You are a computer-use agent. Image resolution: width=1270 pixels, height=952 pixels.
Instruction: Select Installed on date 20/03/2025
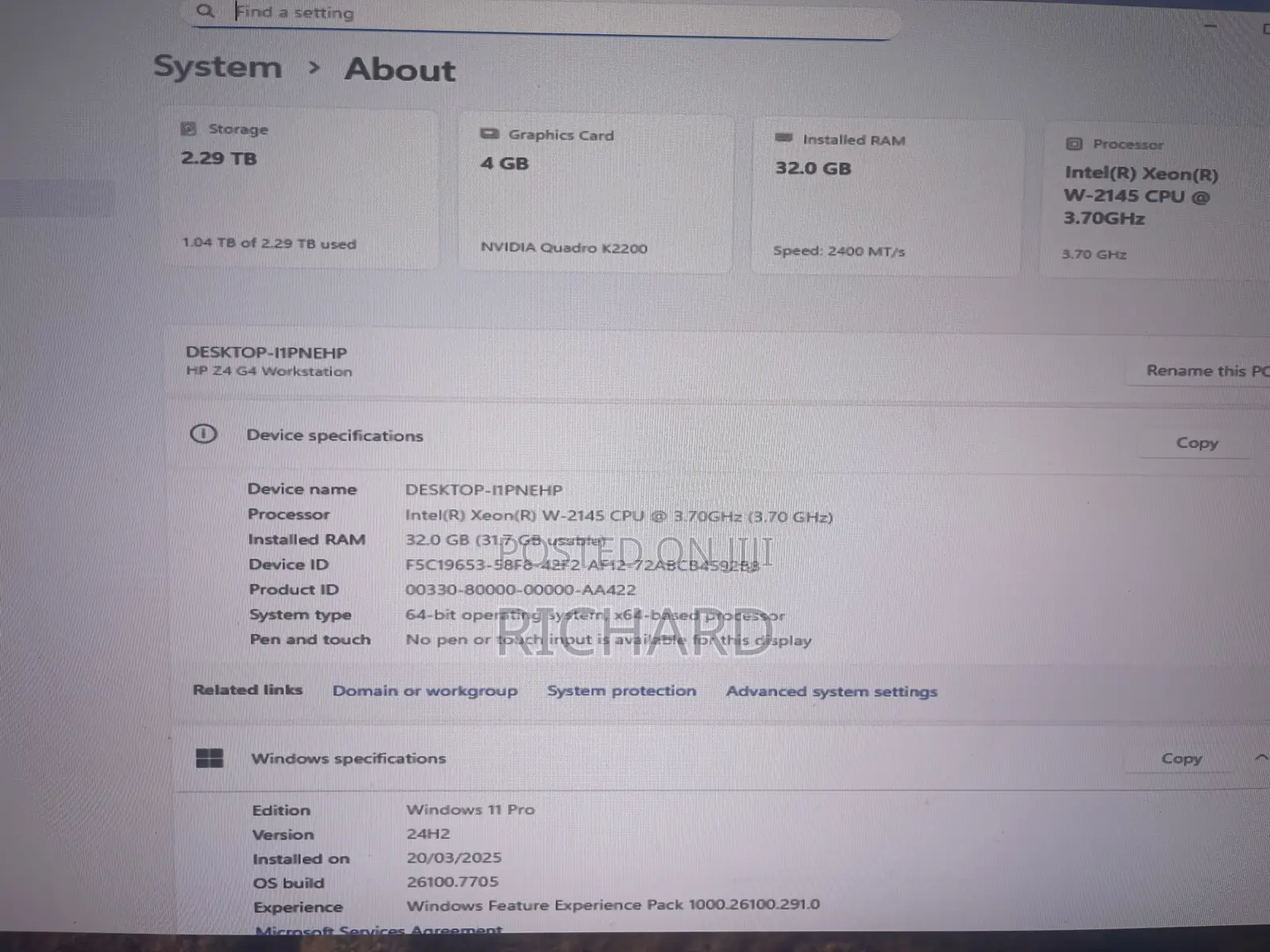tap(454, 858)
